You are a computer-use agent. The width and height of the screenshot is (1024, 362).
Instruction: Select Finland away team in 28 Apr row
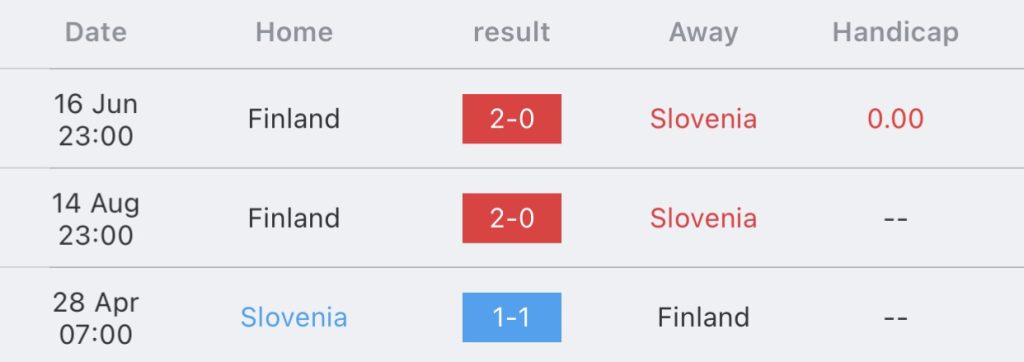(703, 318)
